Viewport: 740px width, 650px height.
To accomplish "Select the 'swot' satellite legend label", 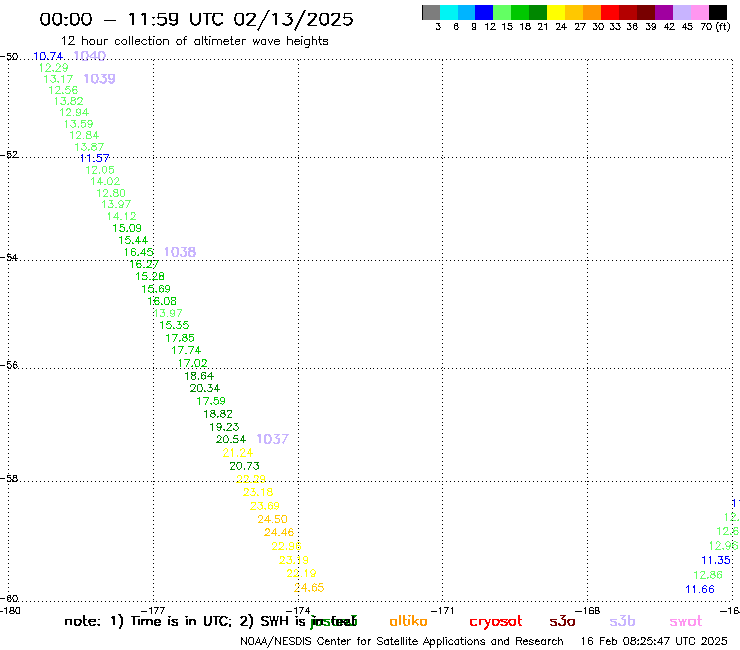I will [686, 621].
